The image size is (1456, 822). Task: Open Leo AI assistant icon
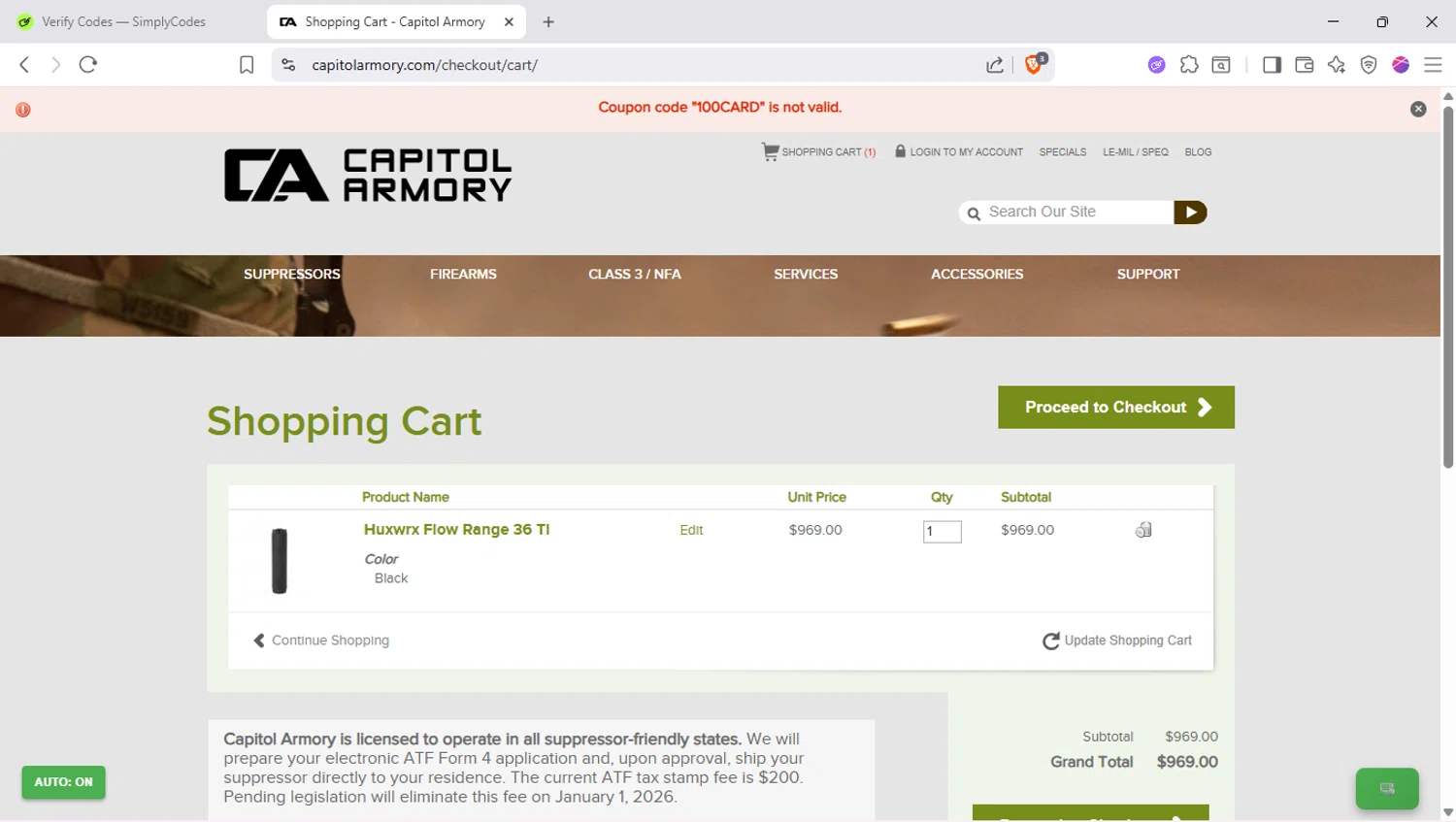pyautogui.click(x=1337, y=65)
